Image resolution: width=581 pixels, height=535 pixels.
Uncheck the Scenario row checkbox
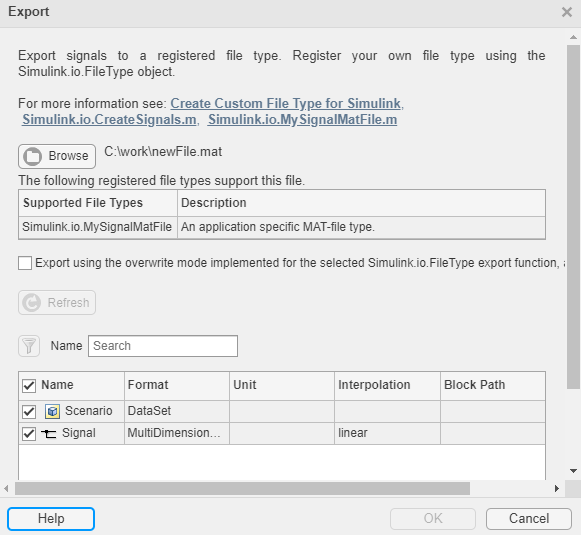[29, 411]
